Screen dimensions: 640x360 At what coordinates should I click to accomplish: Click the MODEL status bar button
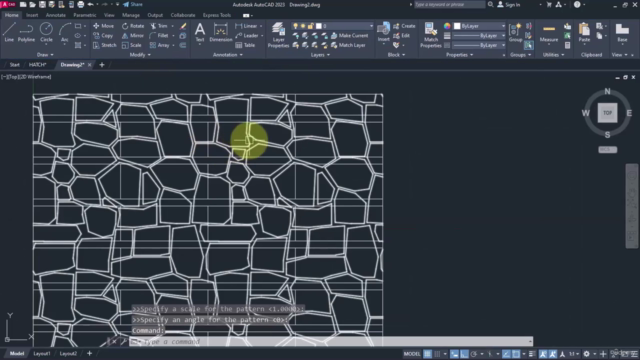(412, 354)
